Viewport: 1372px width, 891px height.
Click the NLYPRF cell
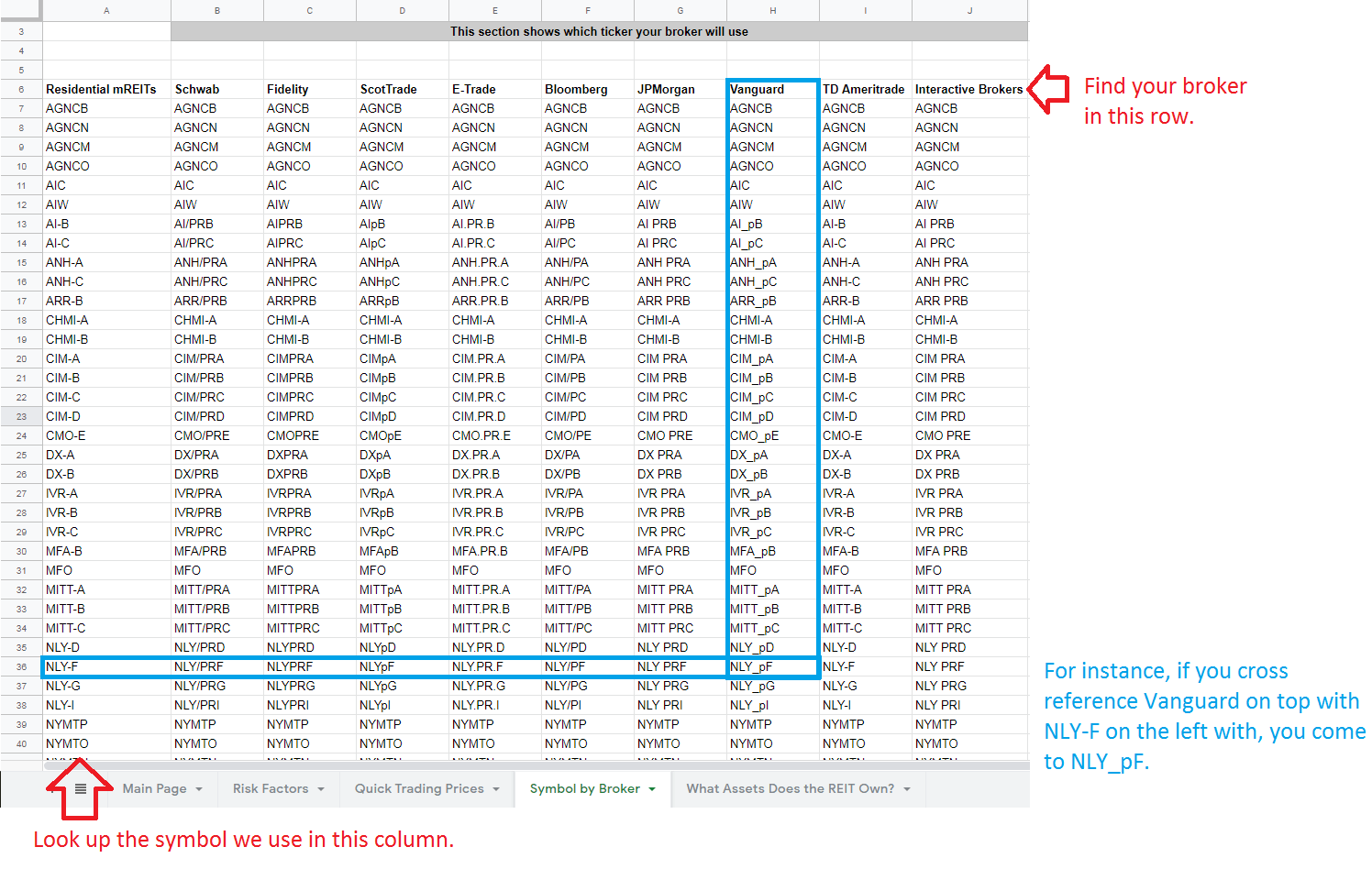point(310,666)
